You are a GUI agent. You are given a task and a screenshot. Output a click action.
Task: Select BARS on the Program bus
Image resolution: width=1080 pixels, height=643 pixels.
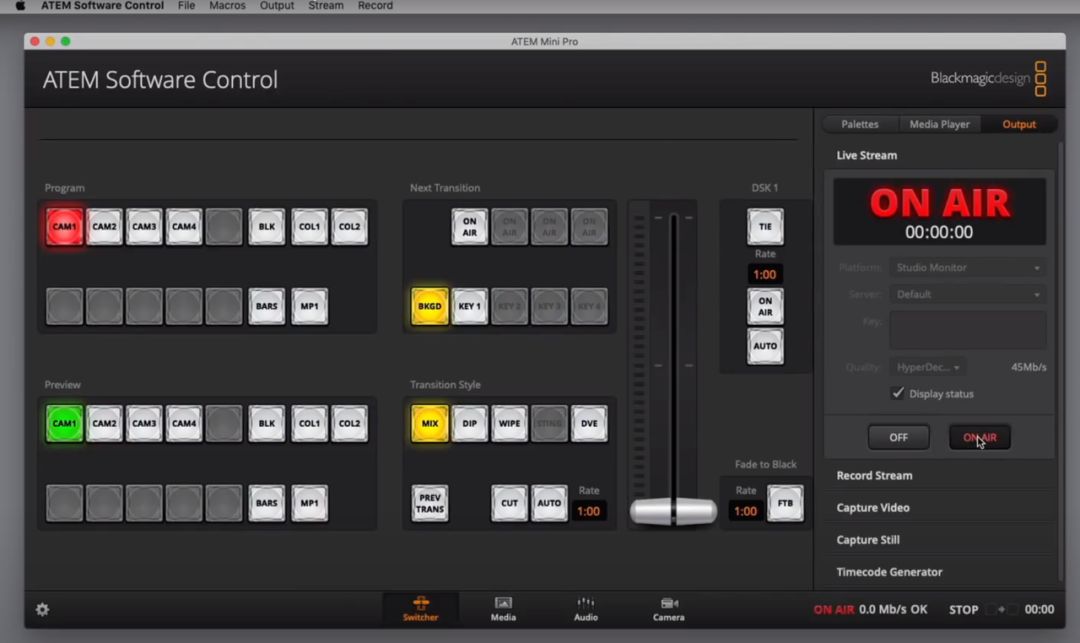click(x=267, y=306)
